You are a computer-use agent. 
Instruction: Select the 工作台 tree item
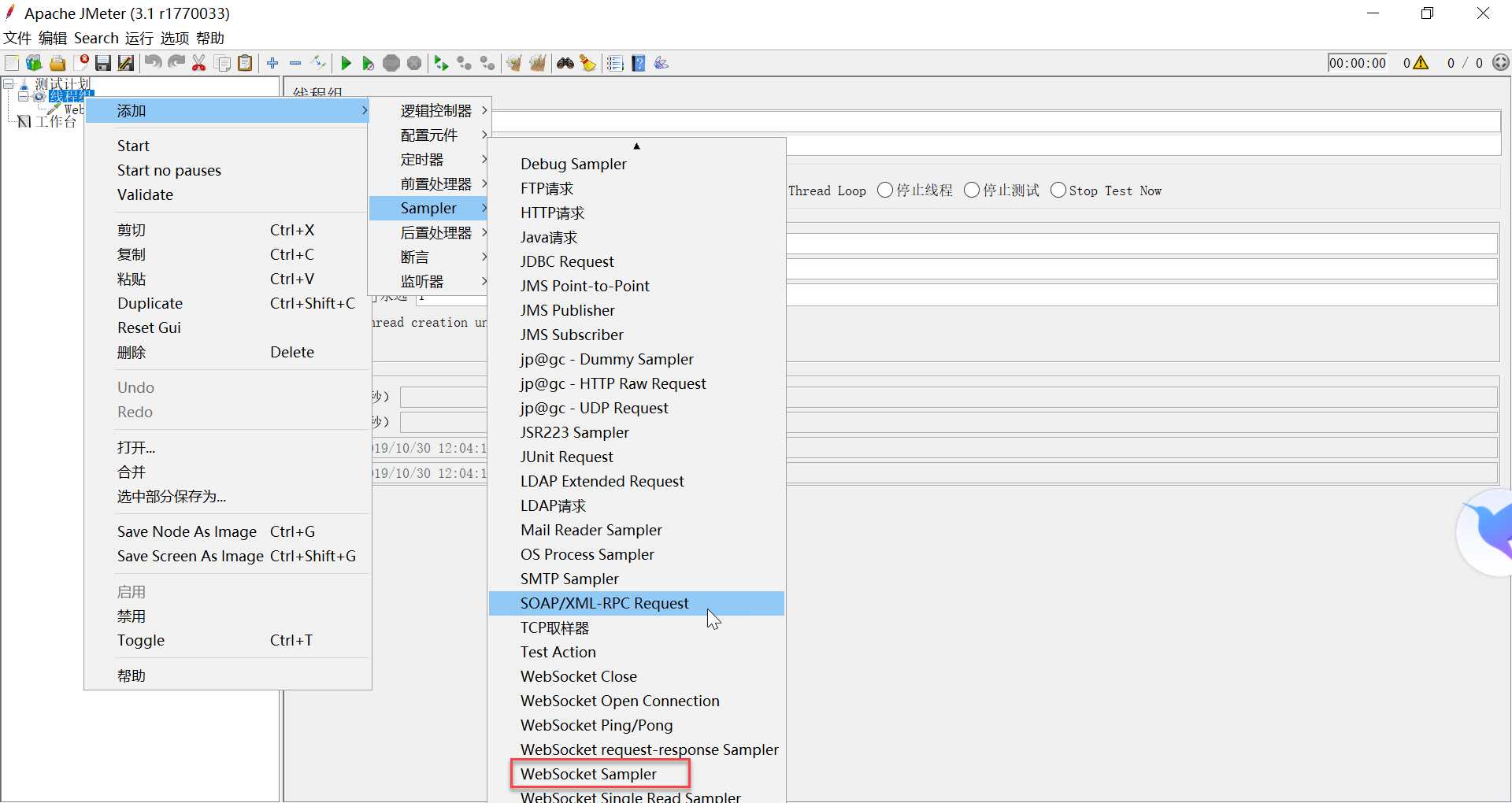55,122
